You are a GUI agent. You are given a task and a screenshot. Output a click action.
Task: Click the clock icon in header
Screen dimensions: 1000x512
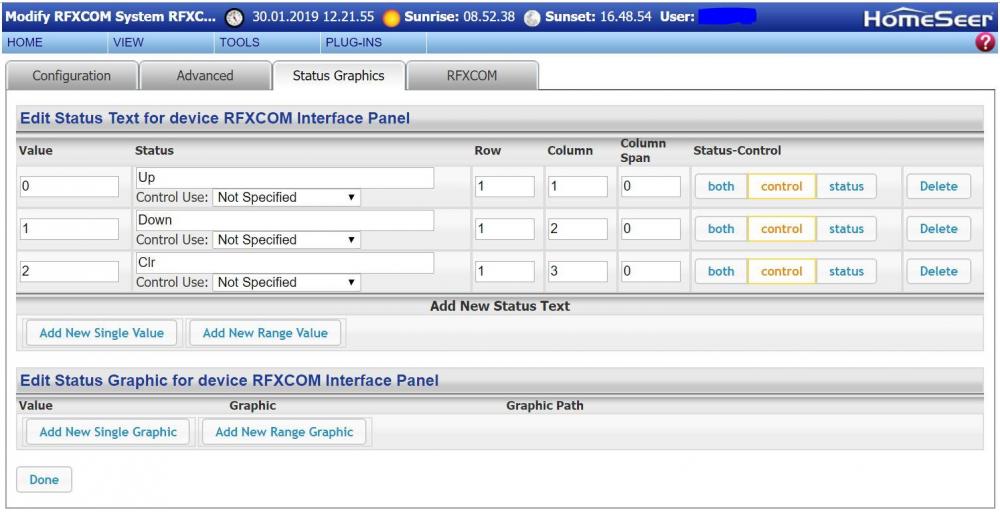point(234,17)
